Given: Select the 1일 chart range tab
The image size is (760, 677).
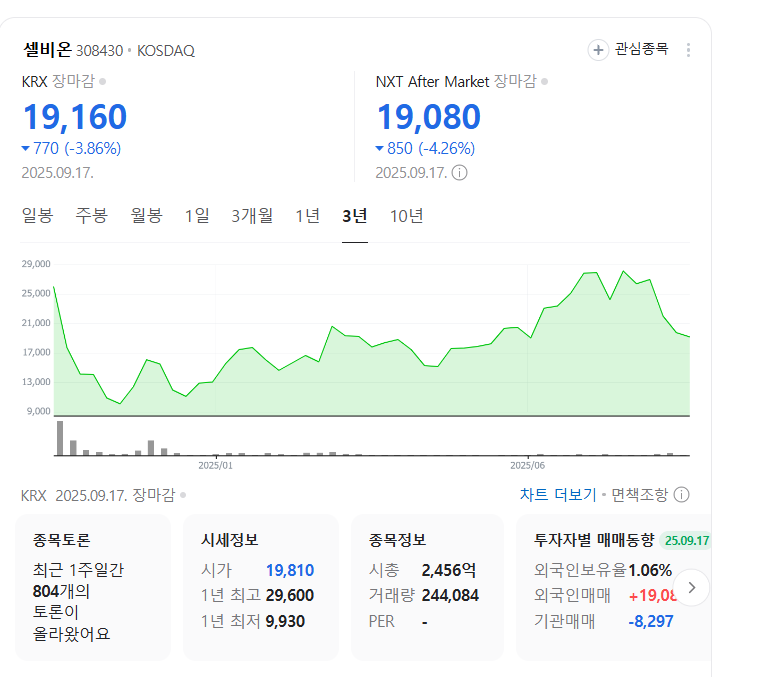Looking at the screenshot, I should click(197, 216).
